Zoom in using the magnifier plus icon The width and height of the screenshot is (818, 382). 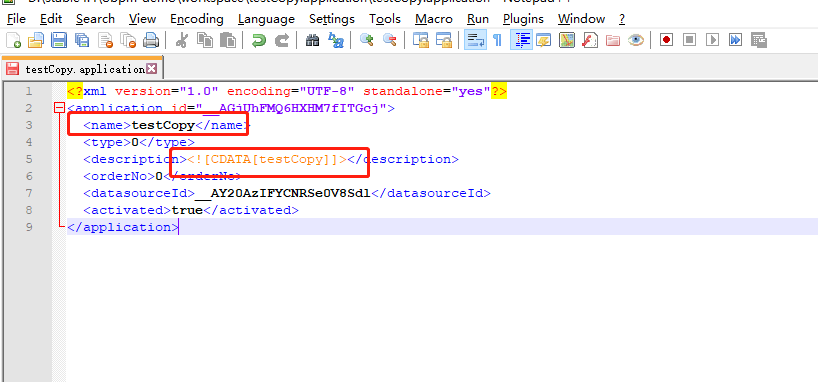[367, 40]
